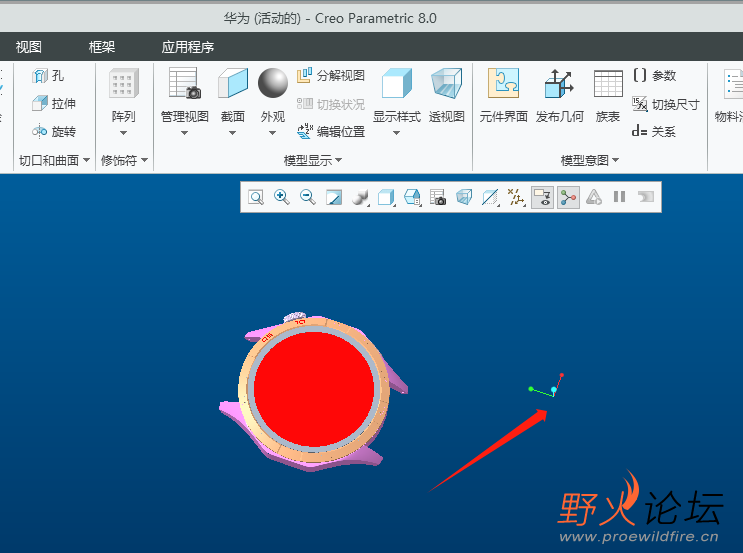Select the 孔 hole tool
The height and width of the screenshot is (553, 743).
[48, 76]
